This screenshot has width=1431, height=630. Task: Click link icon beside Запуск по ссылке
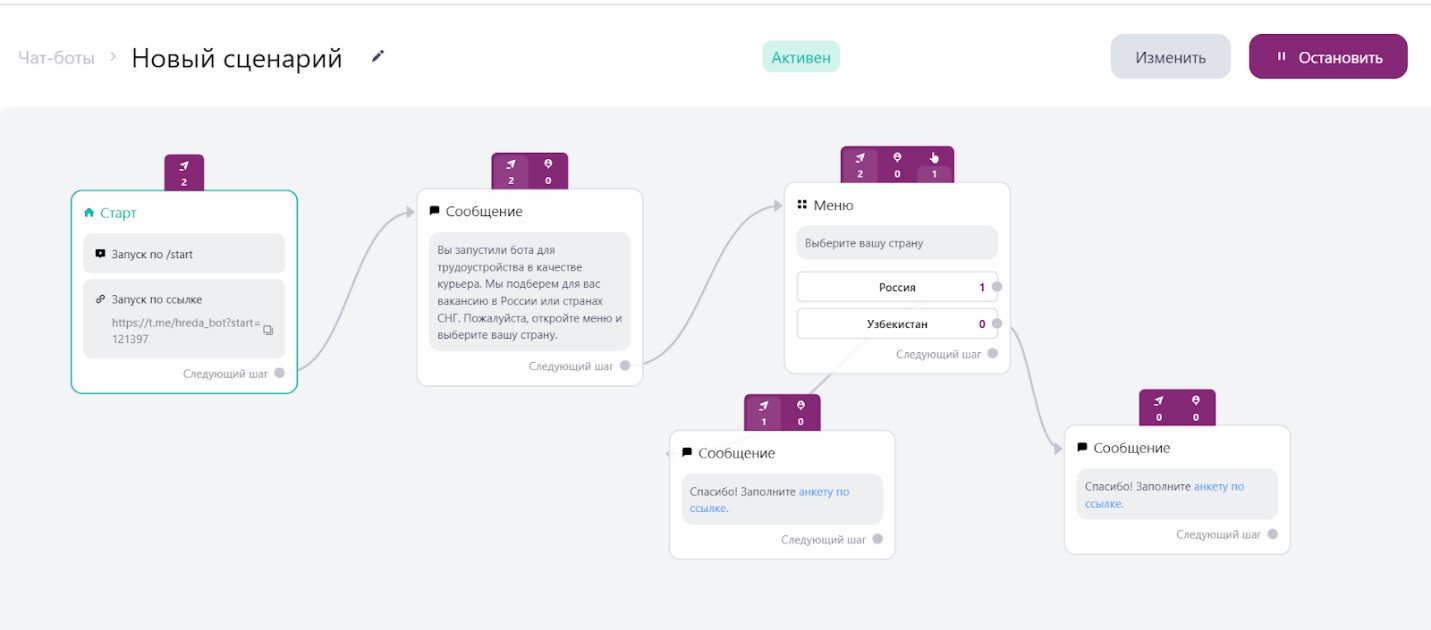[100, 299]
